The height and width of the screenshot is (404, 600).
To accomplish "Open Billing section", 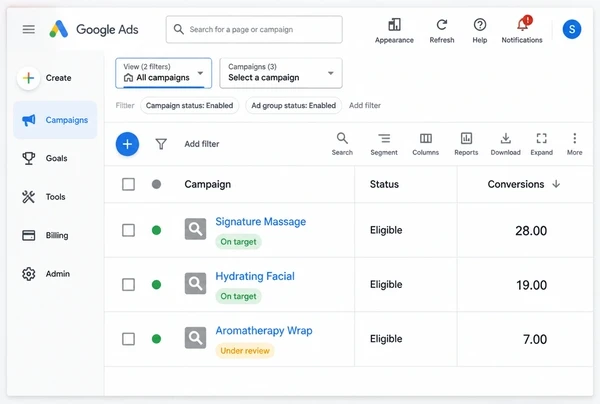I will coord(45,235).
